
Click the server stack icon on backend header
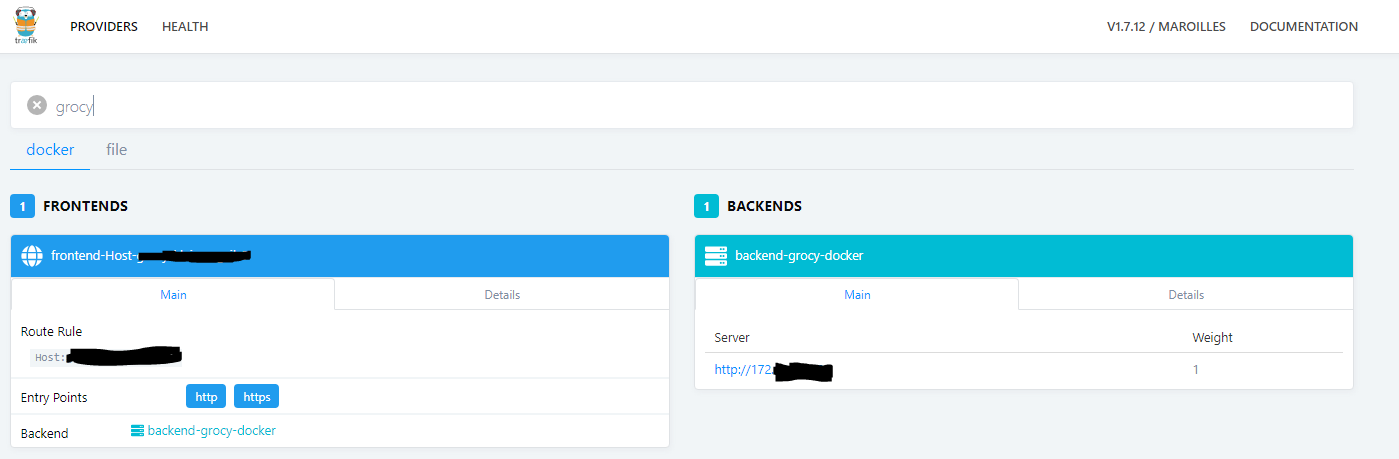click(715, 255)
